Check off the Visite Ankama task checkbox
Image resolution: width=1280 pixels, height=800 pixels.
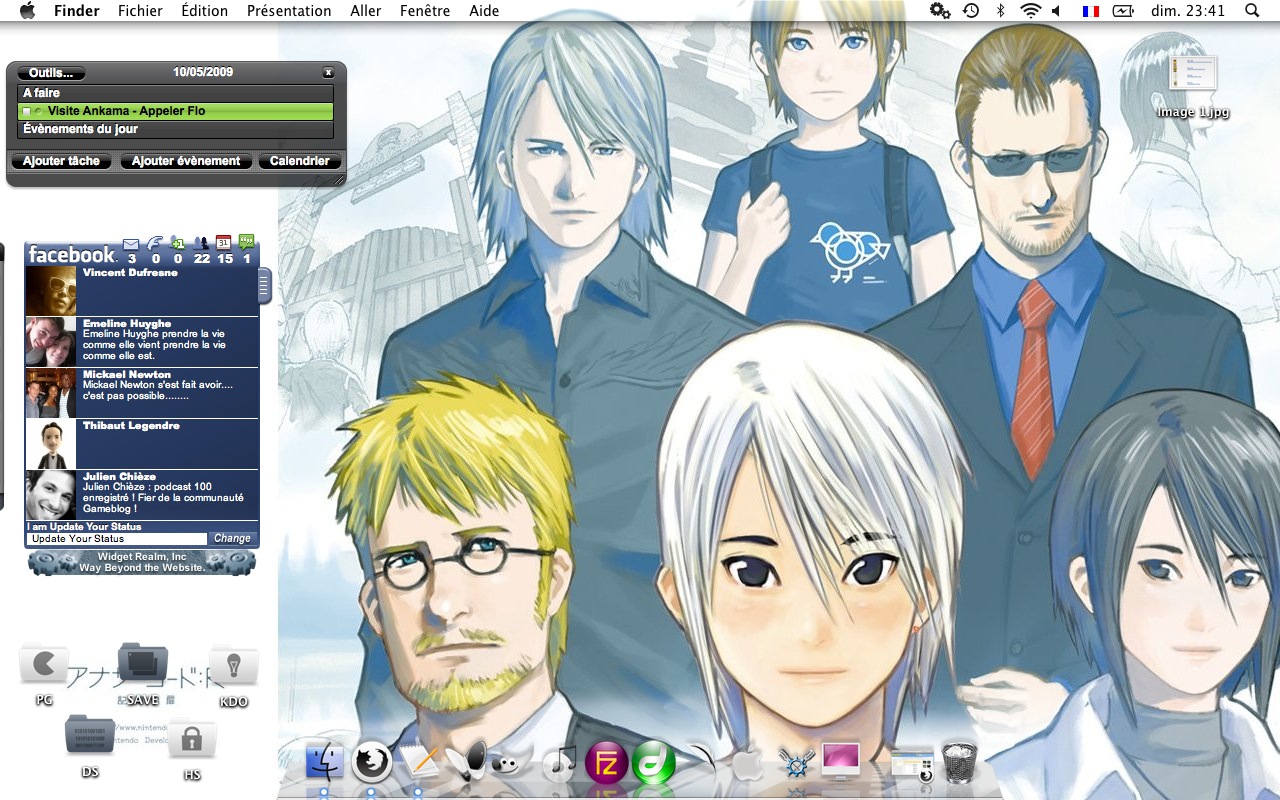tap(26, 111)
